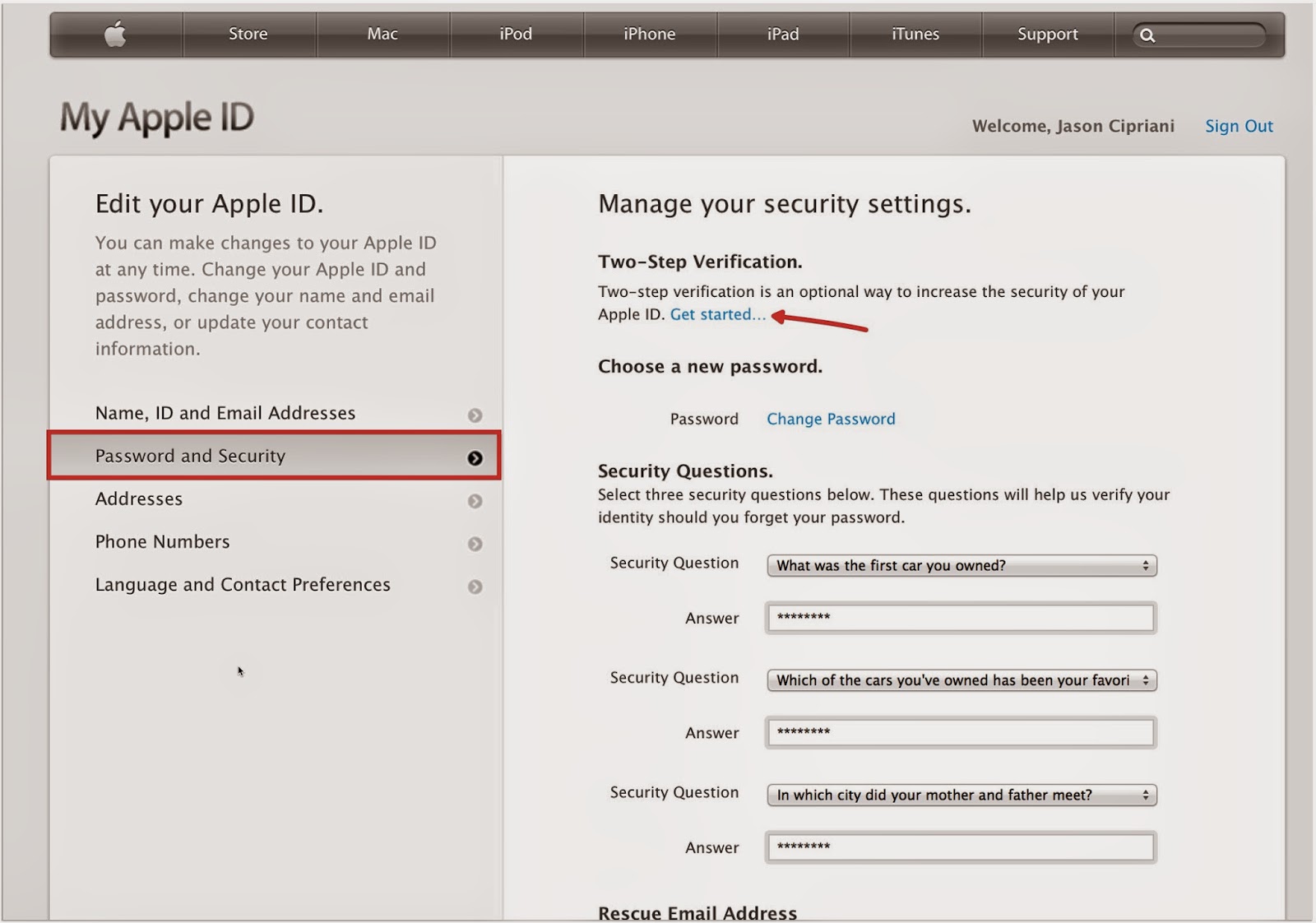Select Language and Contact Preferences in sidebar
1316x923 pixels.
pyautogui.click(x=243, y=585)
